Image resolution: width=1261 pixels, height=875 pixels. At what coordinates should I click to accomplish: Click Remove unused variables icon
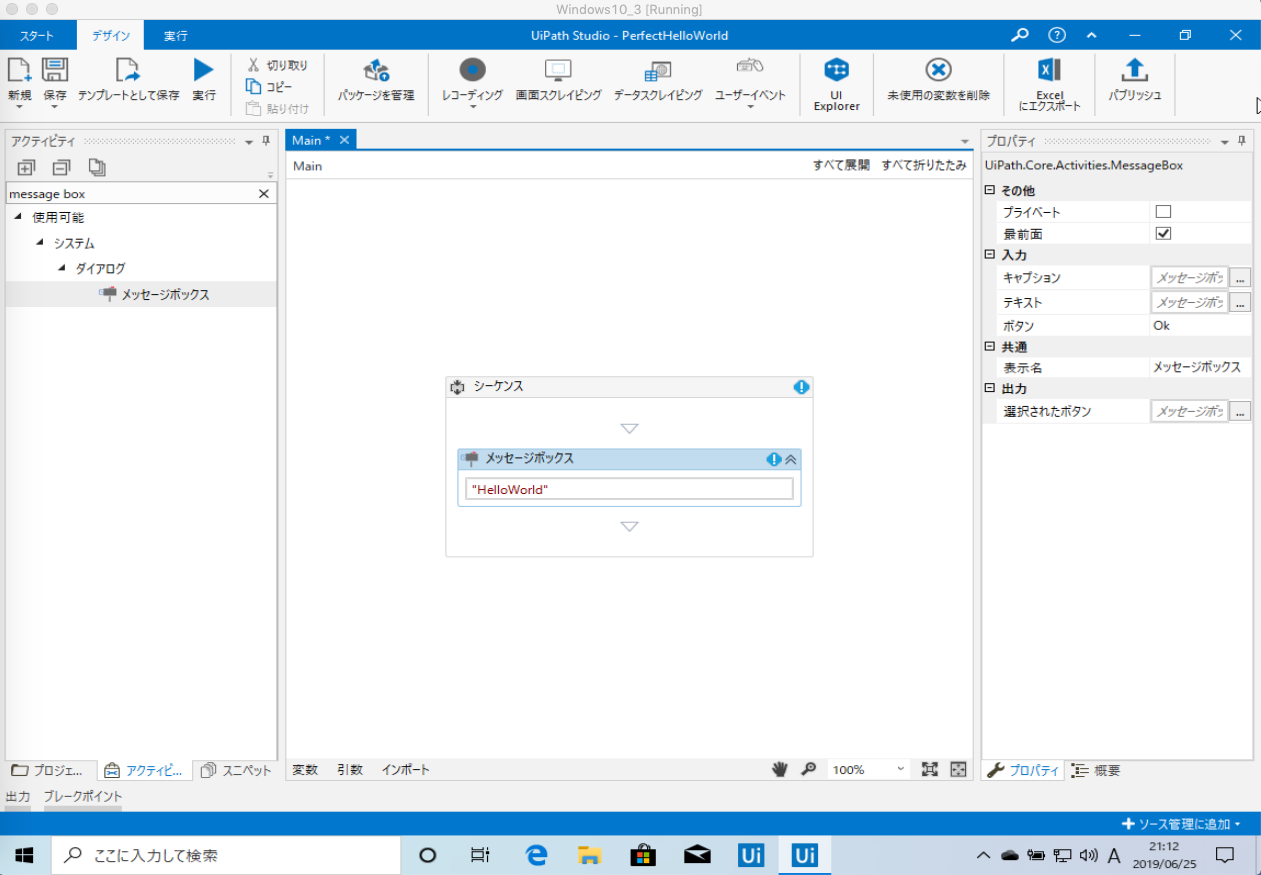(938, 70)
